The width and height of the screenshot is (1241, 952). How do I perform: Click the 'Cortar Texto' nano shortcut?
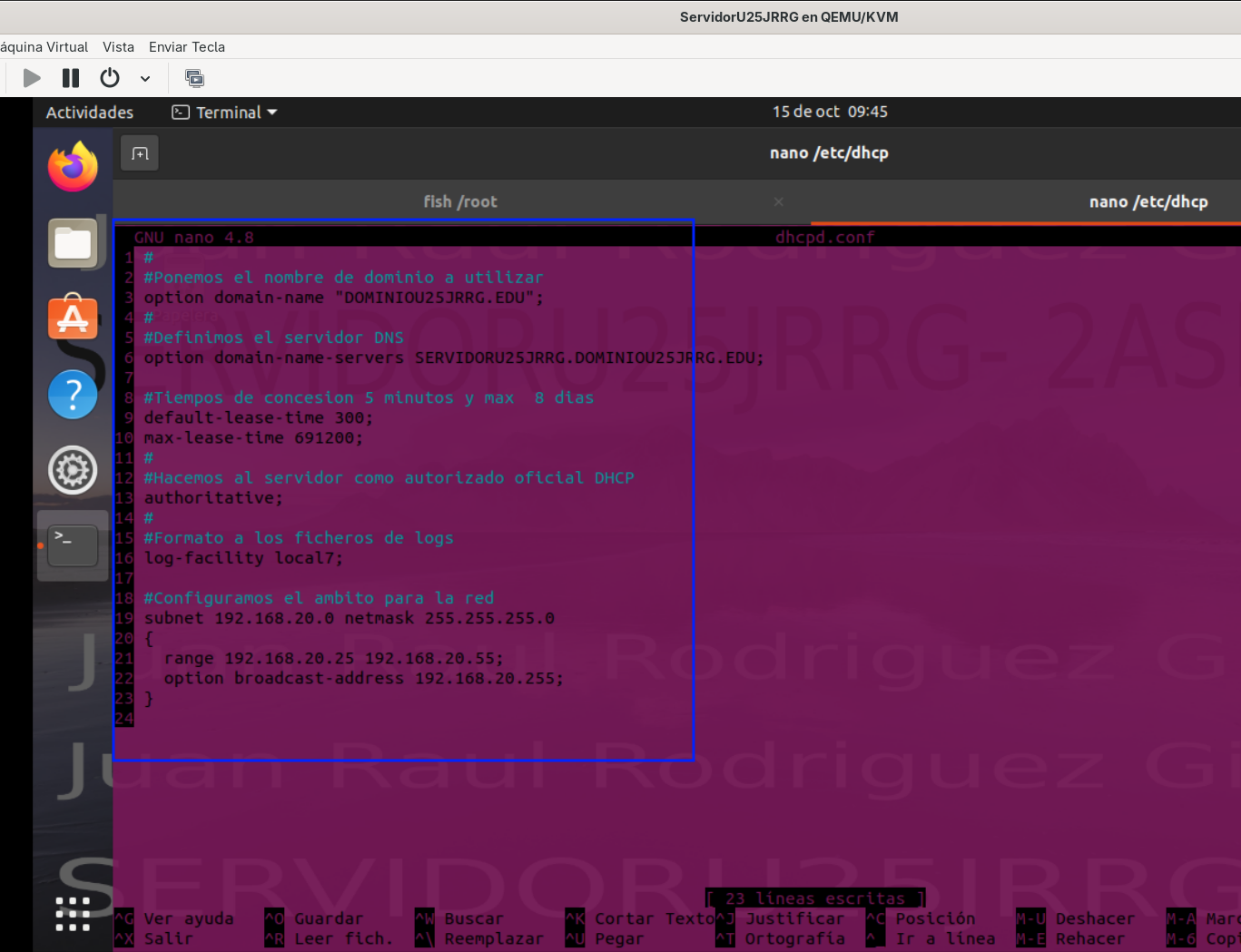pyautogui.click(x=654, y=918)
